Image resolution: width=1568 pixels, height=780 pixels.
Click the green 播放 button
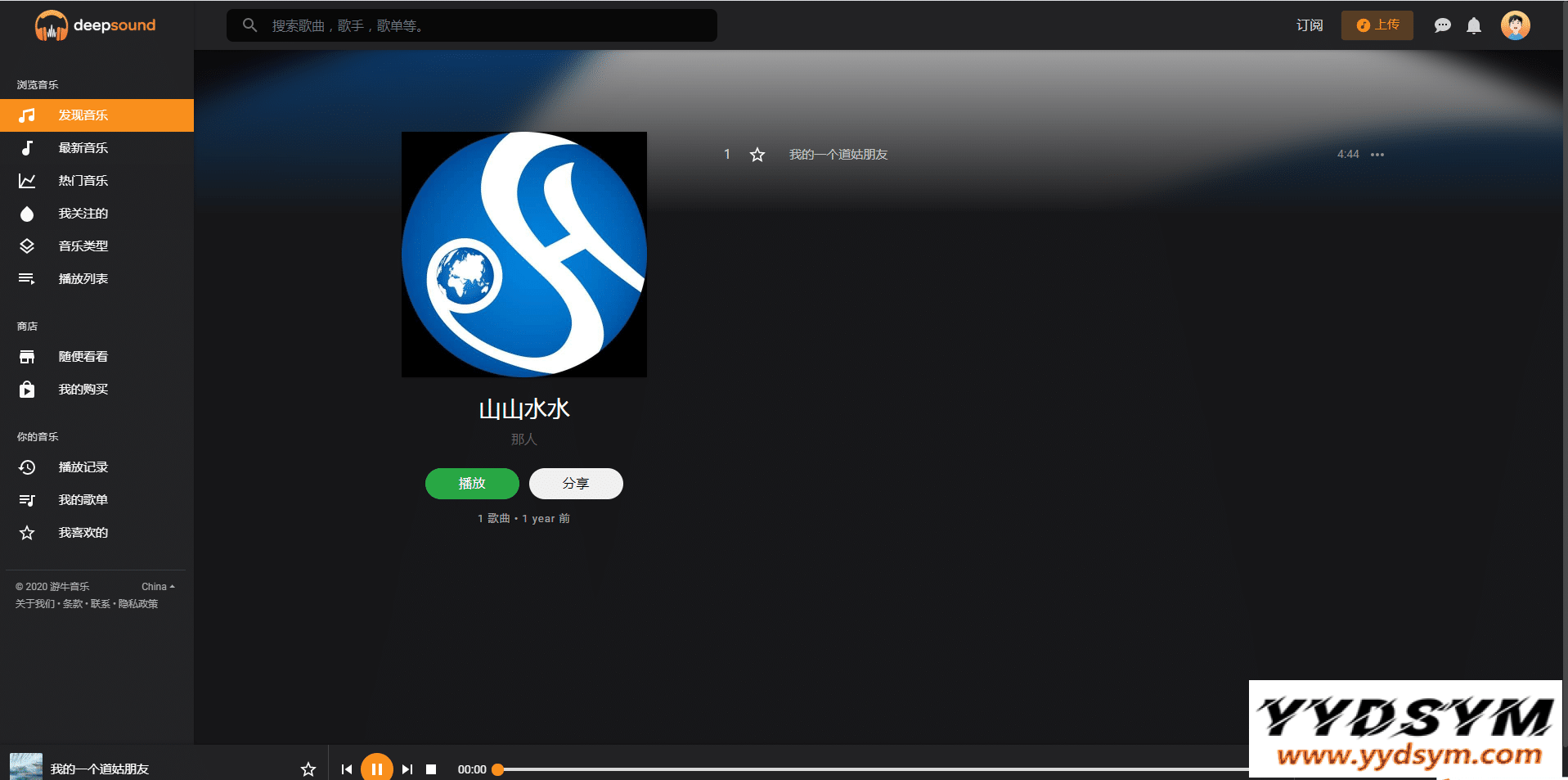(x=472, y=484)
